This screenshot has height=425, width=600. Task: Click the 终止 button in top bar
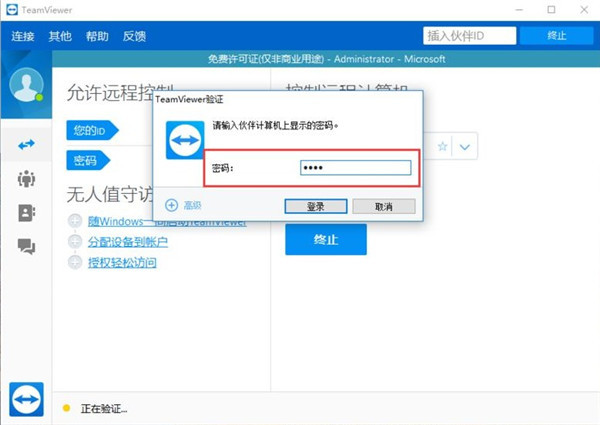(556, 36)
